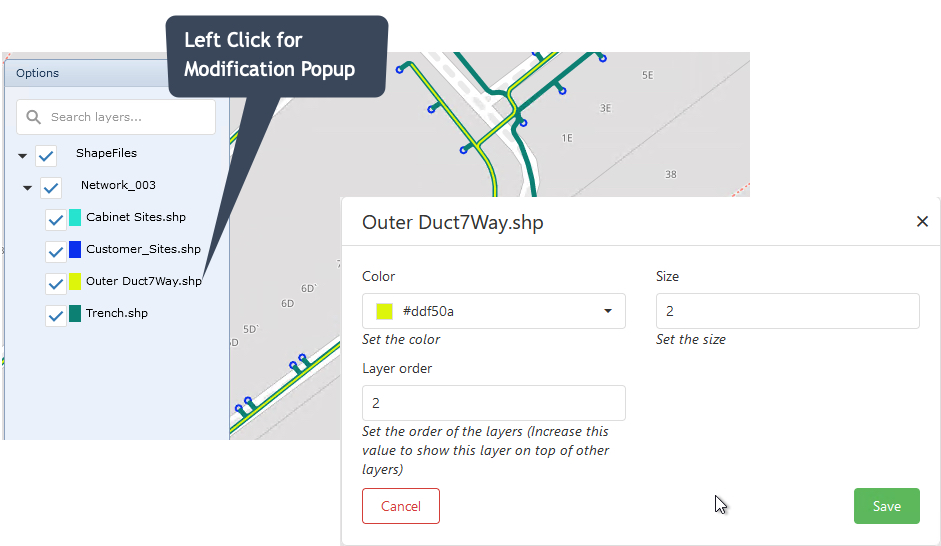This screenshot has height=546, width=941.
Task: Toggle the Trench.shp layer checkbox
Action: pos(56,316)
